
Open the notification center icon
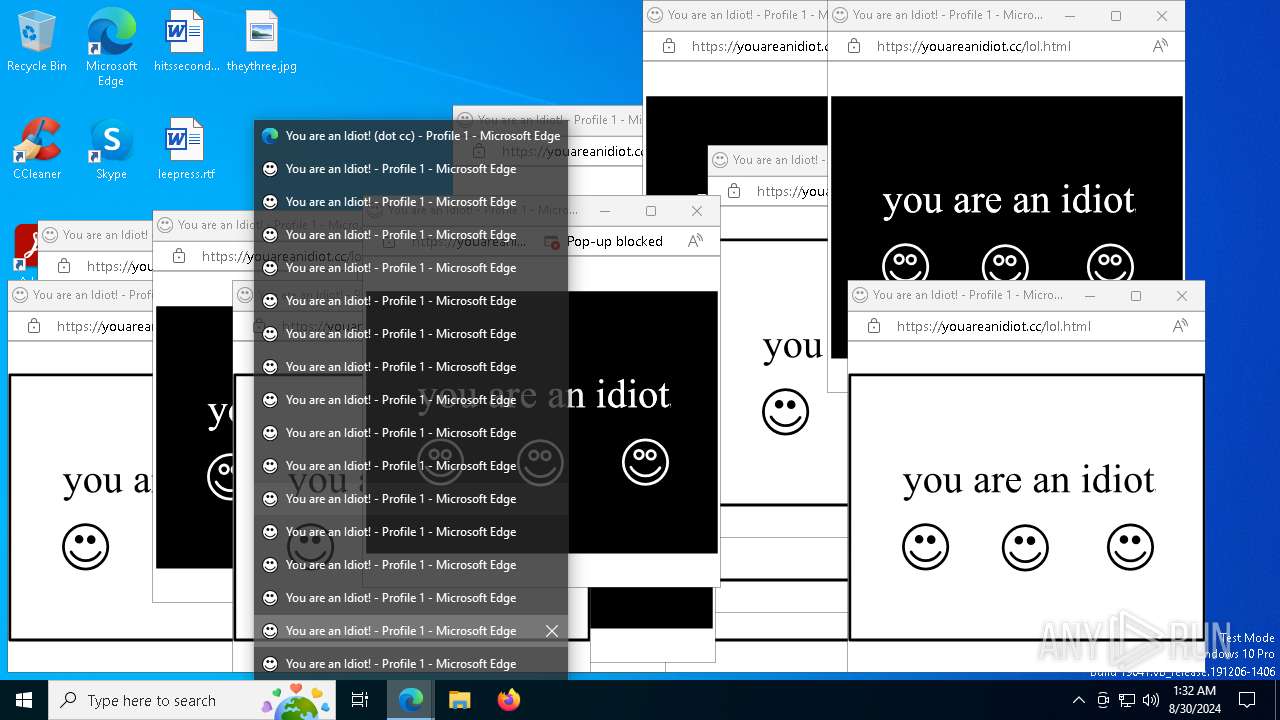(x=1247, y=700)
